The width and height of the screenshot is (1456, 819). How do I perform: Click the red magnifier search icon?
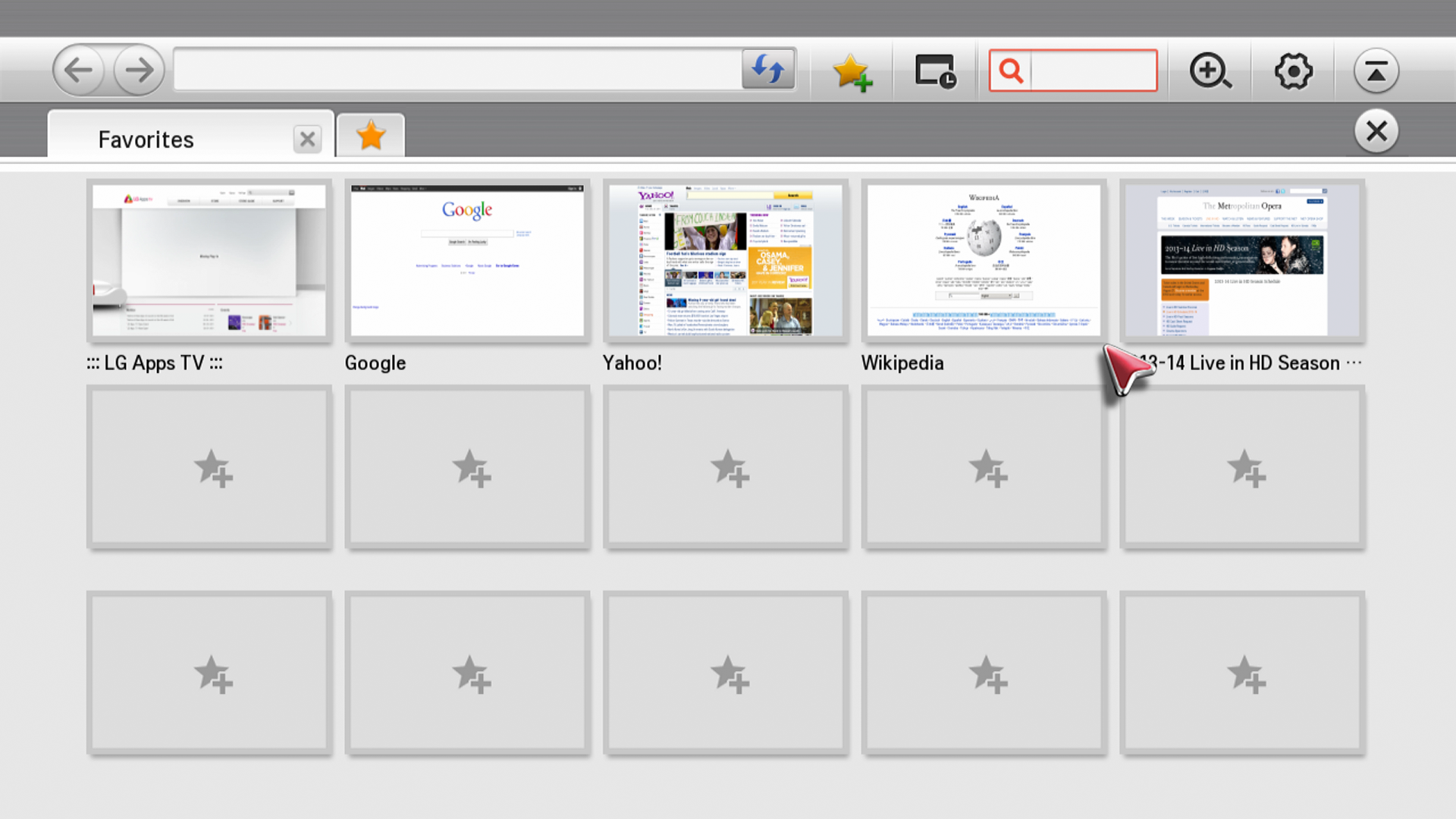1011,71
